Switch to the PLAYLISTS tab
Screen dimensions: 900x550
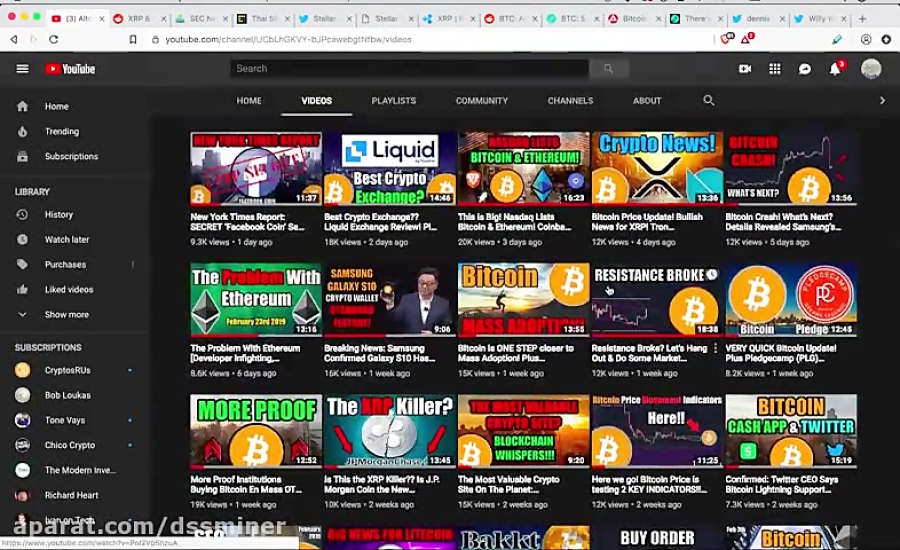point(394,100)
